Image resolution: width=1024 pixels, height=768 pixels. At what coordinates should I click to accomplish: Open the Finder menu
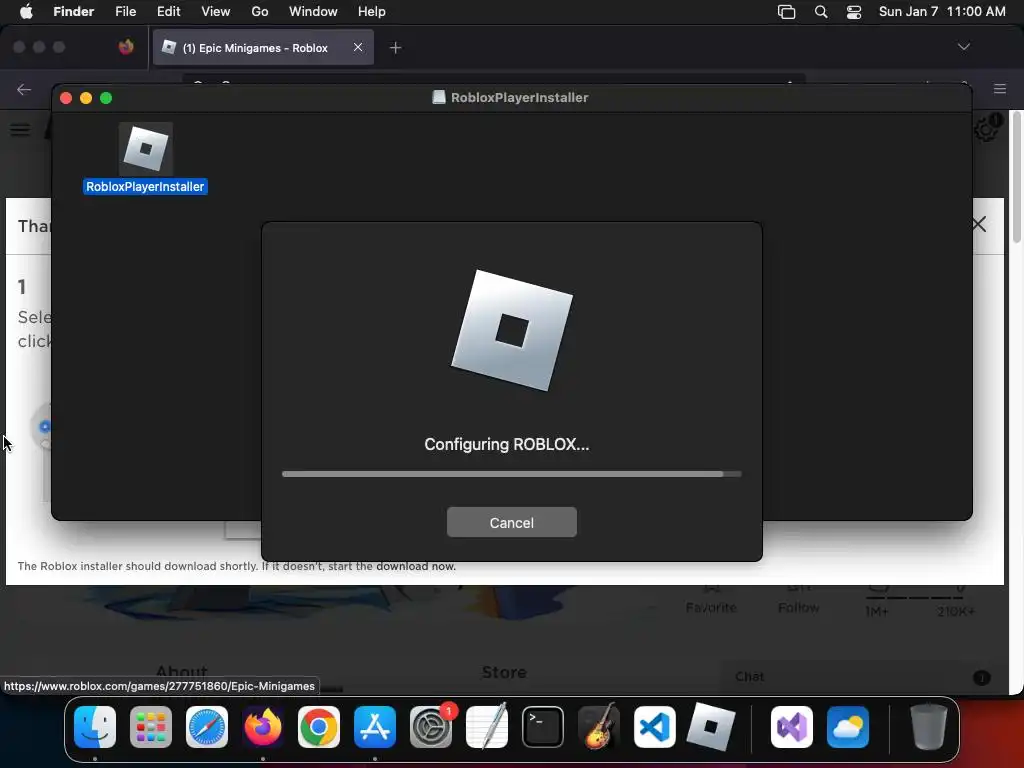point(73,12)
